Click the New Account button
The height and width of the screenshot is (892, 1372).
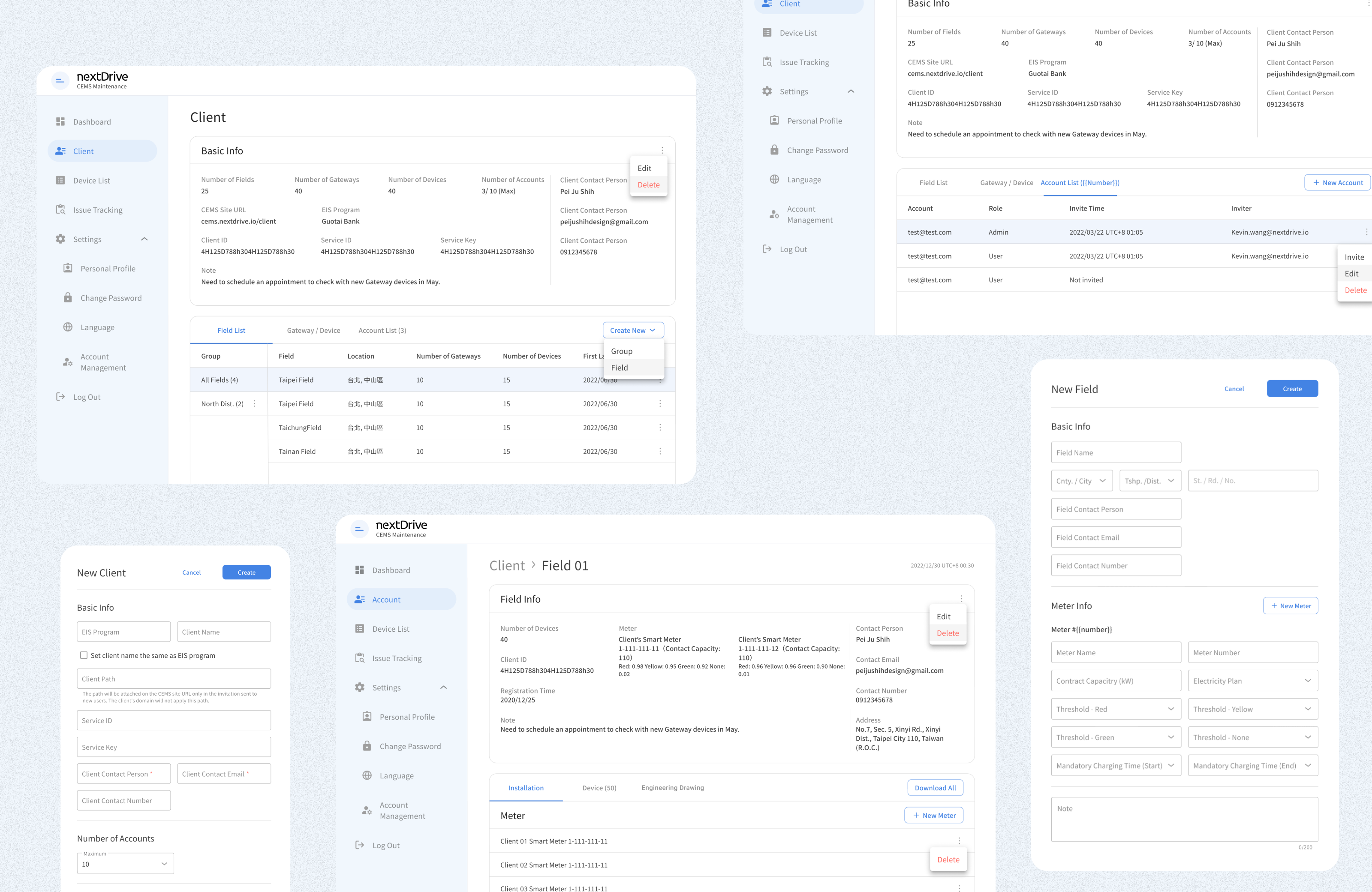tap(1337, 183)
